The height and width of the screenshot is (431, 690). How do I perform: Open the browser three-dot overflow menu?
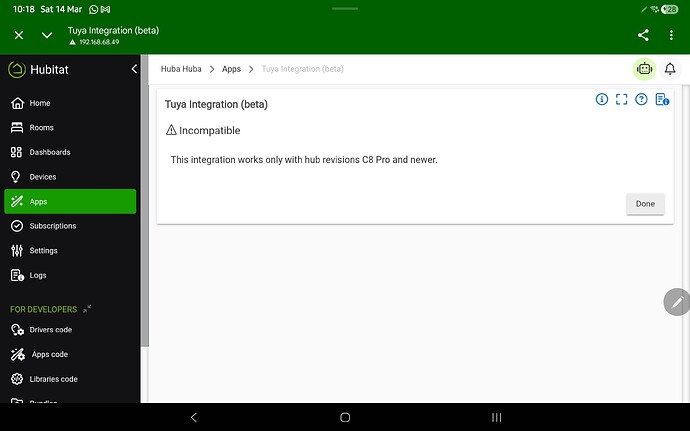coord(671,35)
